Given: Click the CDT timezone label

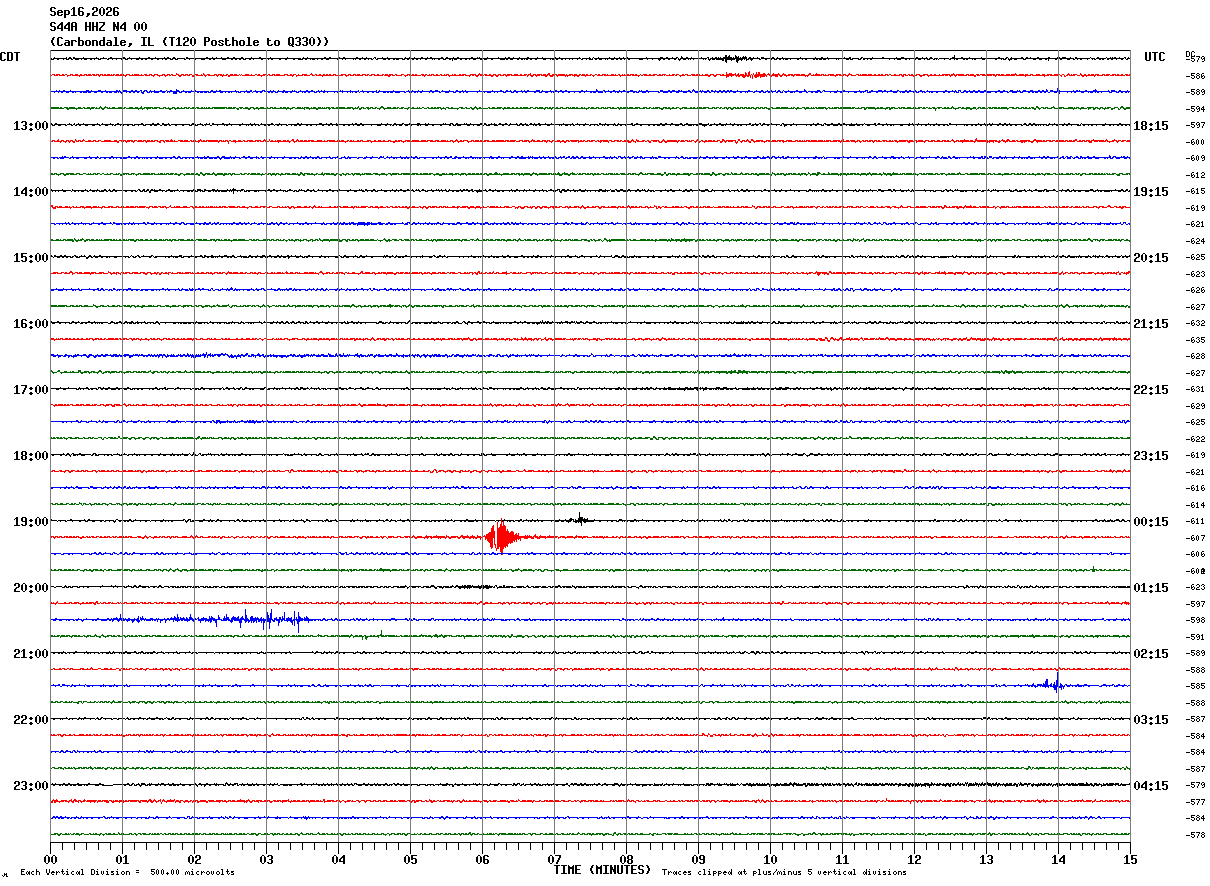Looking at the screenshot, I should click(11, 57).
